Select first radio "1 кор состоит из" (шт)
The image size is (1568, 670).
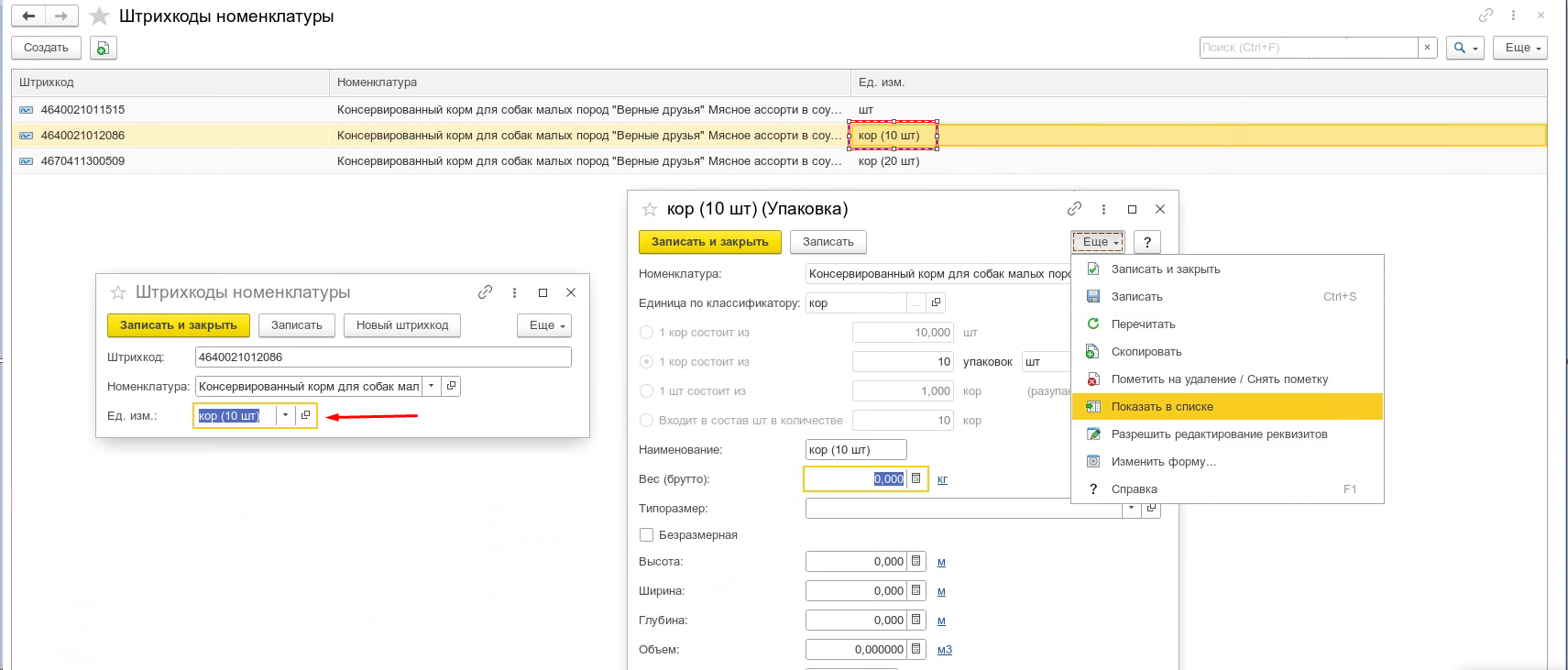pos(647,333)
